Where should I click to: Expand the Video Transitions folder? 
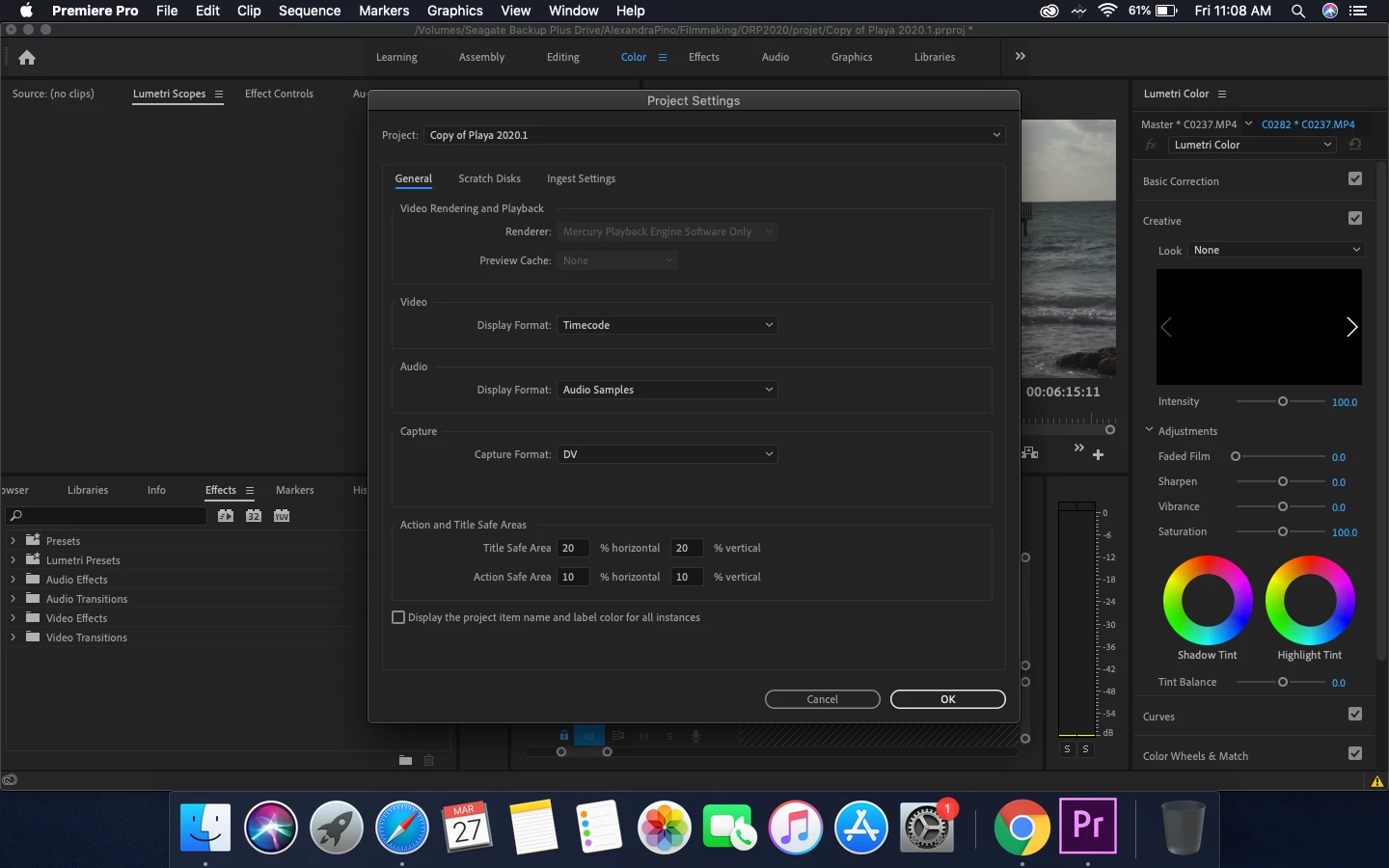[13, 637]
